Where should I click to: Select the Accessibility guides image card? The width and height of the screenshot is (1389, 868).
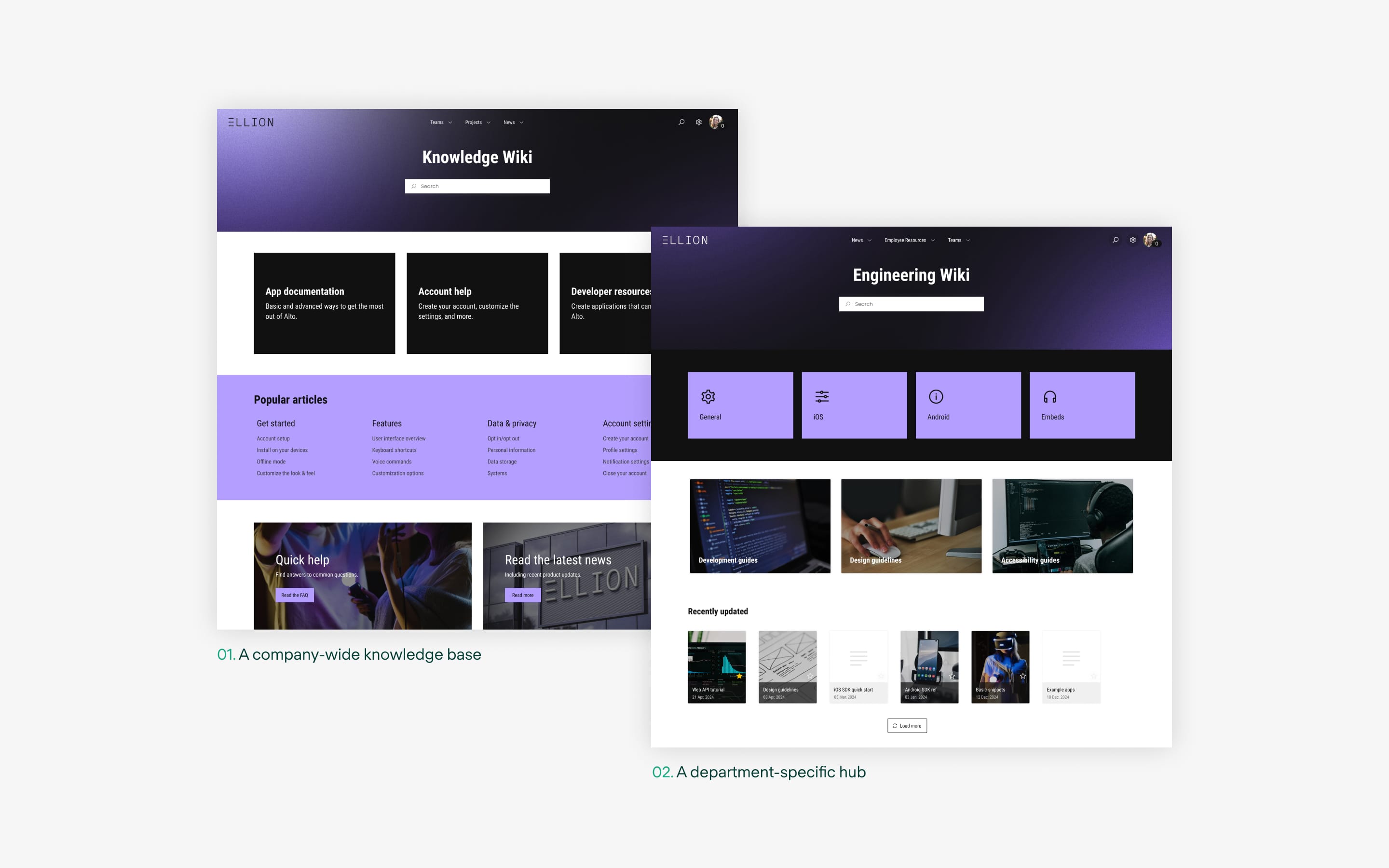point(1062,525)
